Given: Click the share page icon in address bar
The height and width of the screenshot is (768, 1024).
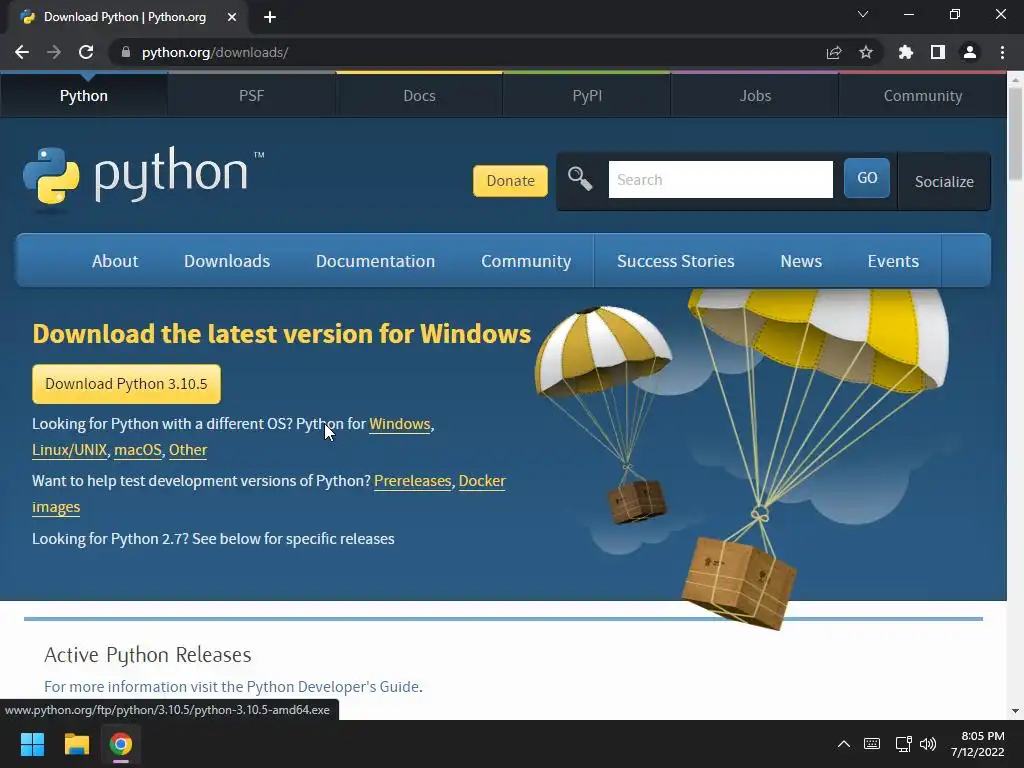Looking at the screenshot, I should pyautogui.click(x=834, y=52).
